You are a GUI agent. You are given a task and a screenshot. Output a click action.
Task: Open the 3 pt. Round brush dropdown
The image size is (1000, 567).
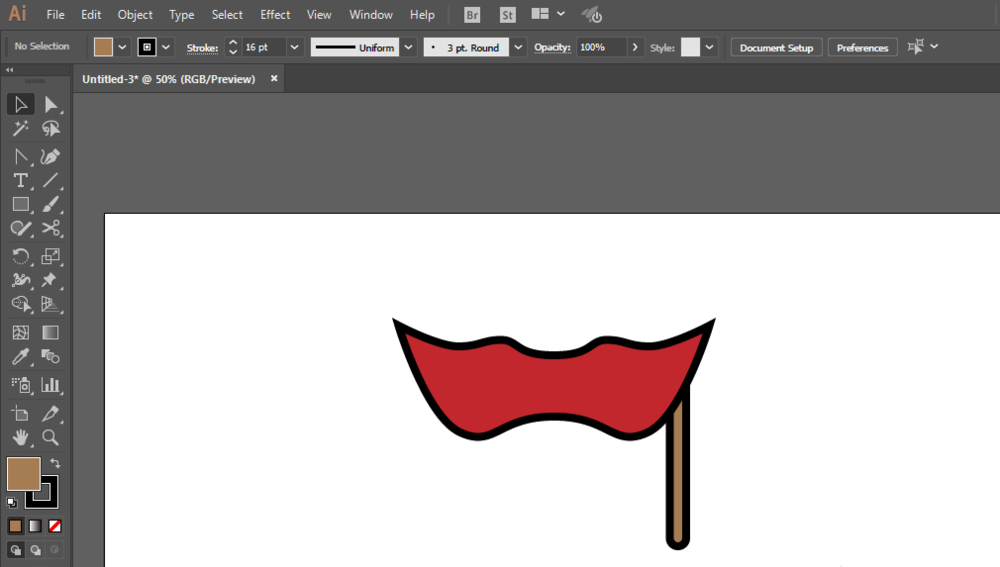click(518, 47)
